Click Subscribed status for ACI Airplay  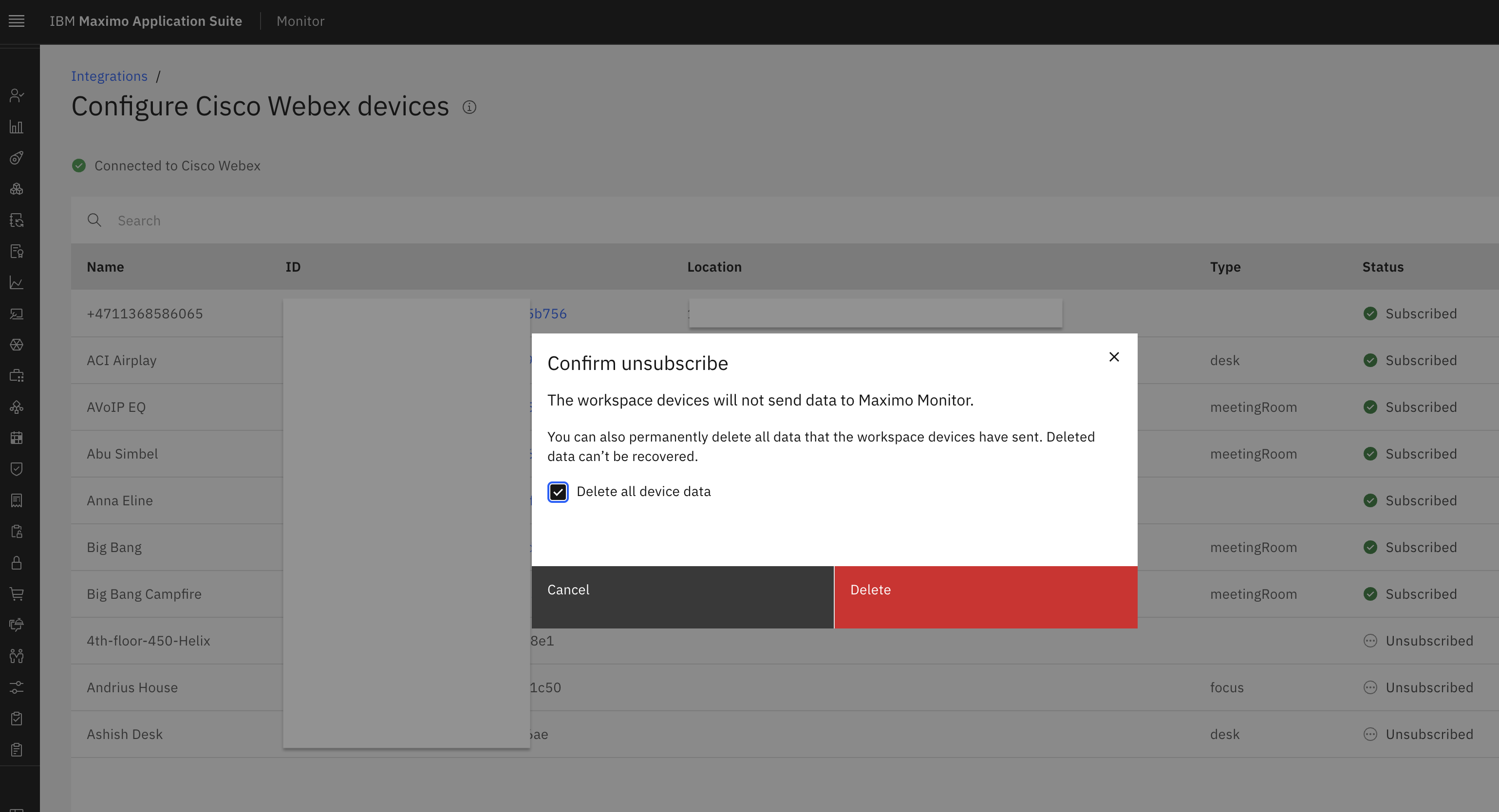[x=1421, y=361]
